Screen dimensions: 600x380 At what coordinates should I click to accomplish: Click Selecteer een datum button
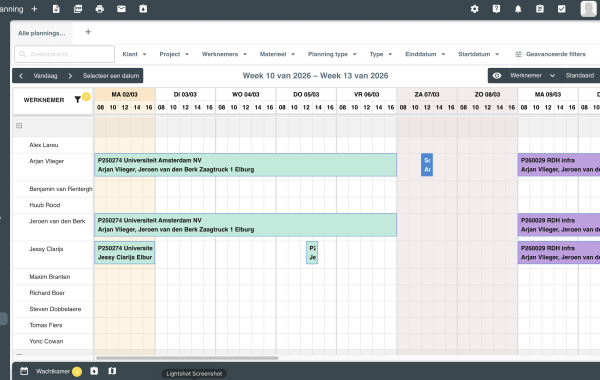111,76
